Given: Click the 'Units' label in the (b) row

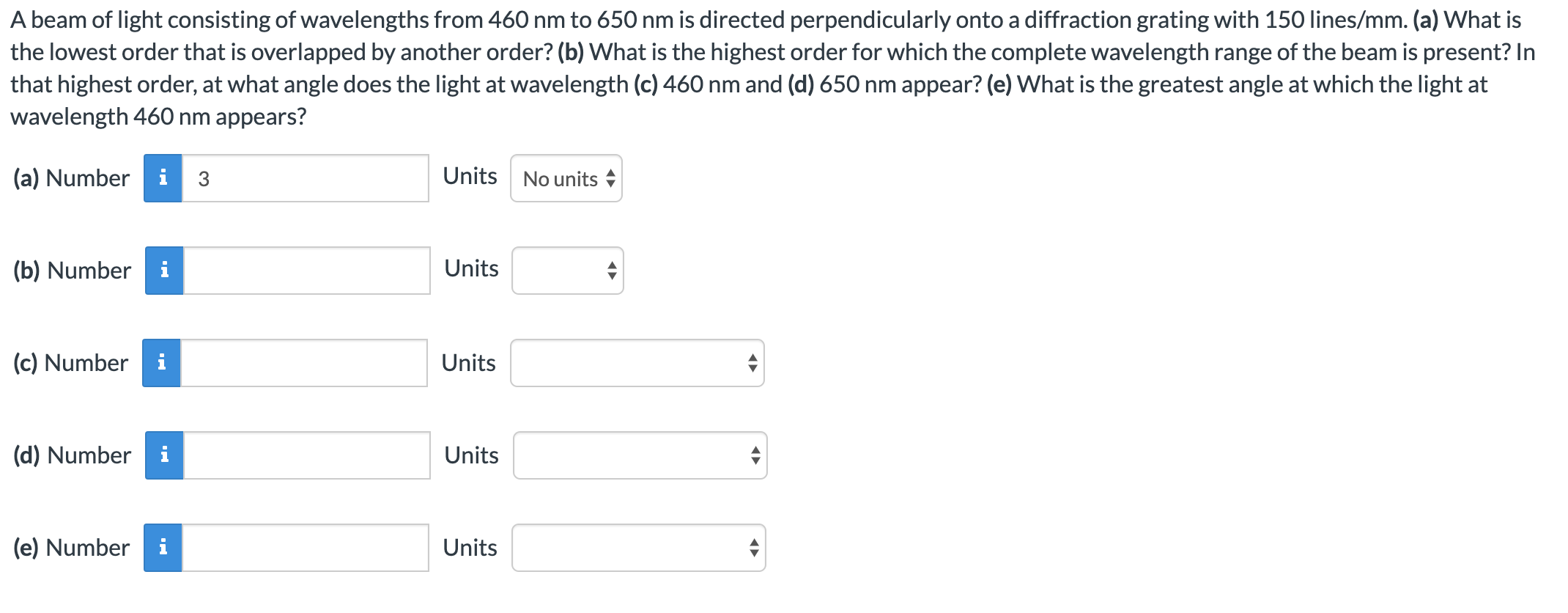Looking at the screenshot, I should [x=471, y=268].
